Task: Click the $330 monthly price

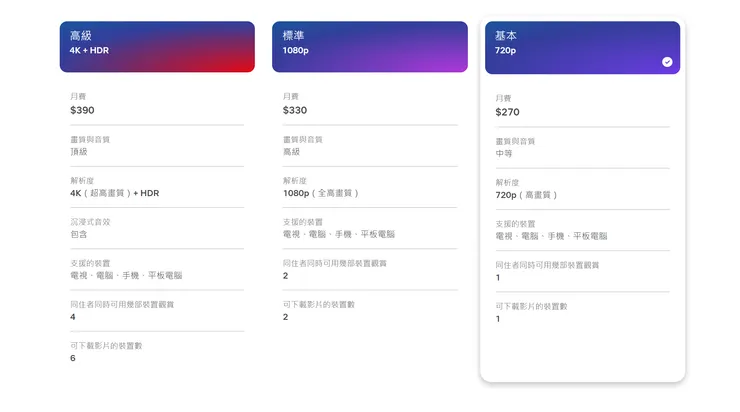Action: 295,110
